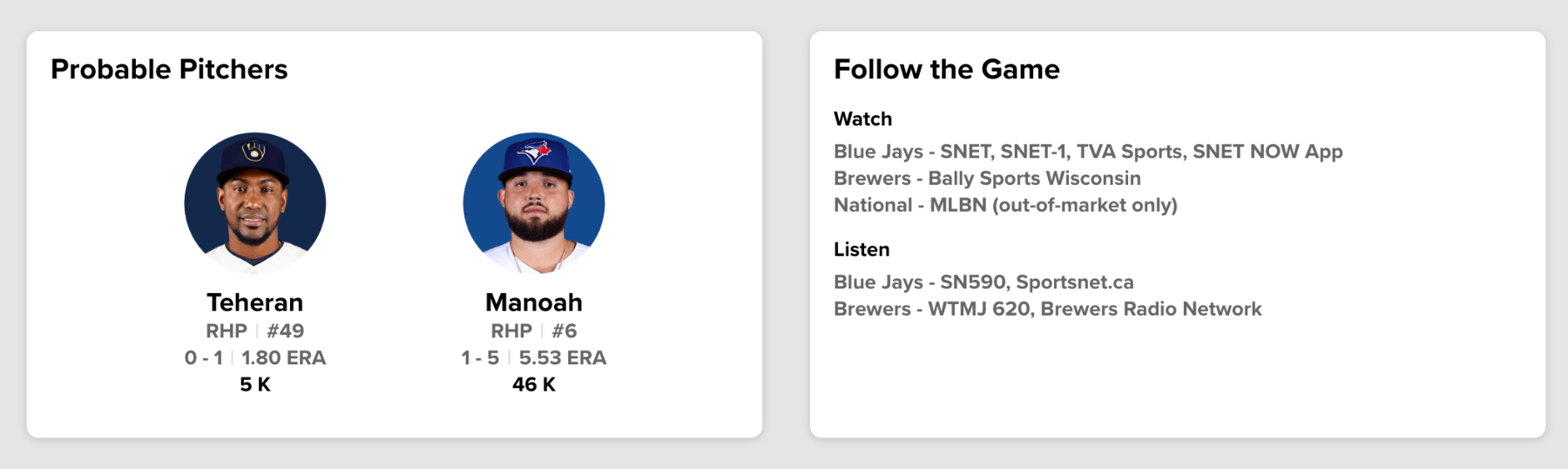Select the Blue Jays SN590 radio line
Viewport: 1568px width, 469px height.
click(x=983, y=282)
